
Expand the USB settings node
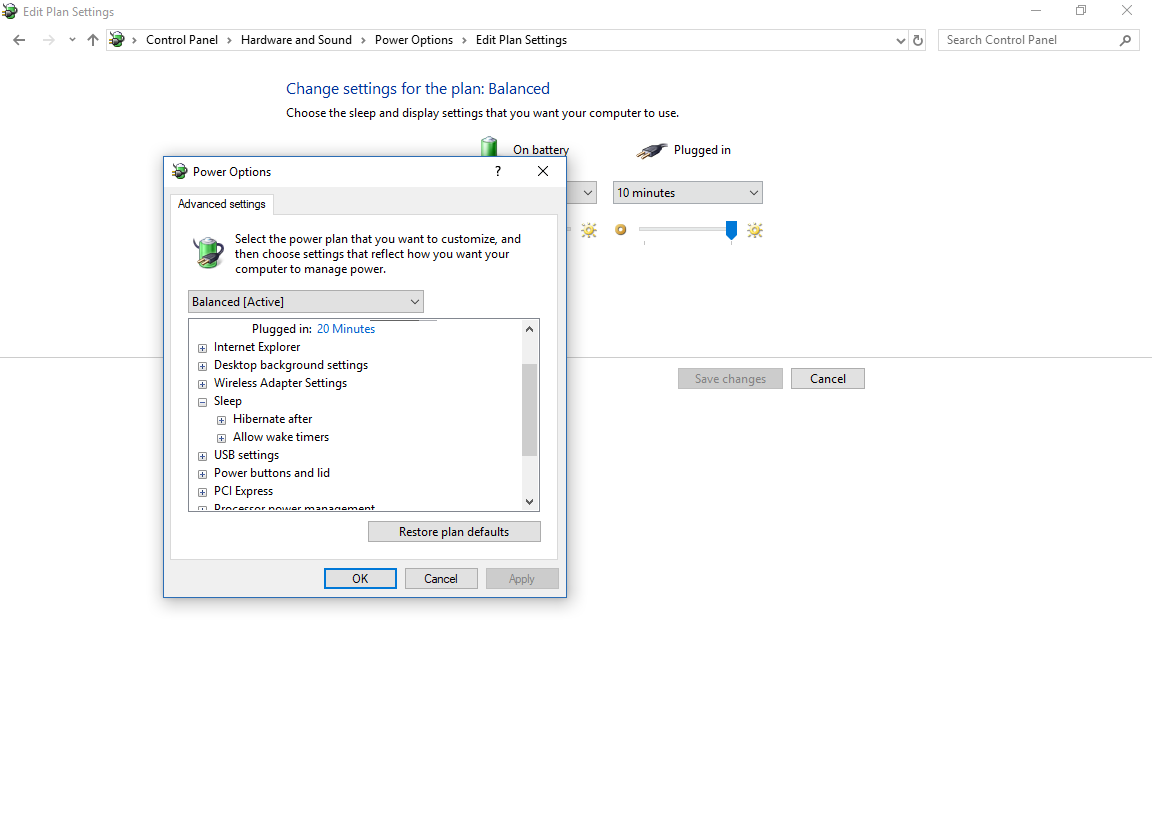point(202,456)
